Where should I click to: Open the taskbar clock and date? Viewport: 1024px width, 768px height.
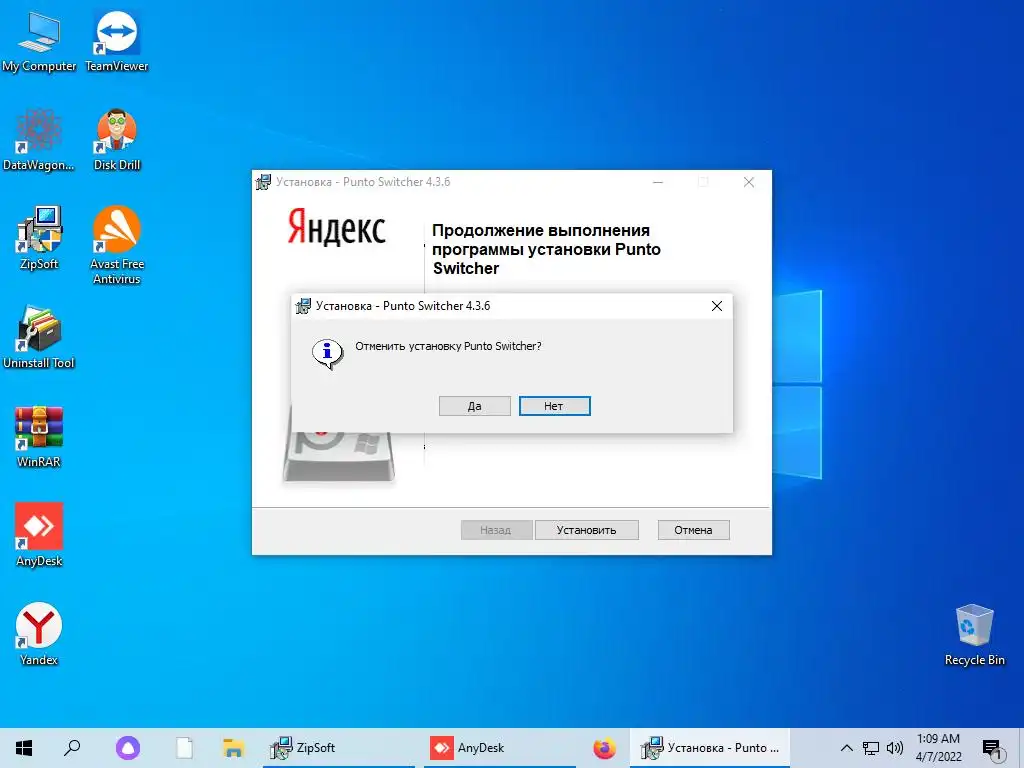(x=938, y=748)
